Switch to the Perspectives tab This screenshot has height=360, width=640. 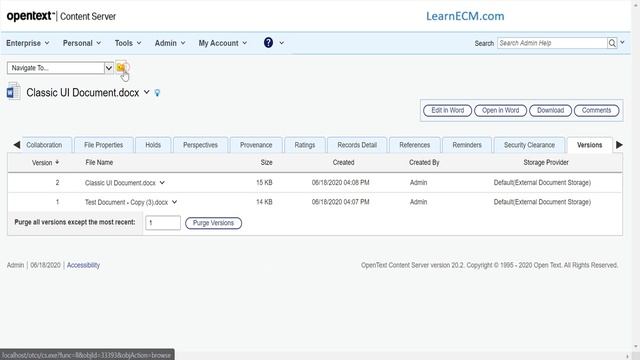click(200, 145)
